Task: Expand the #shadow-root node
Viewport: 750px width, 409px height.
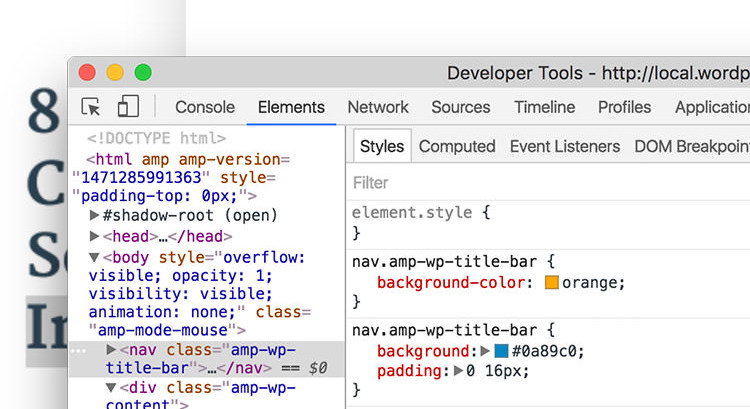Action: point(94,215)
